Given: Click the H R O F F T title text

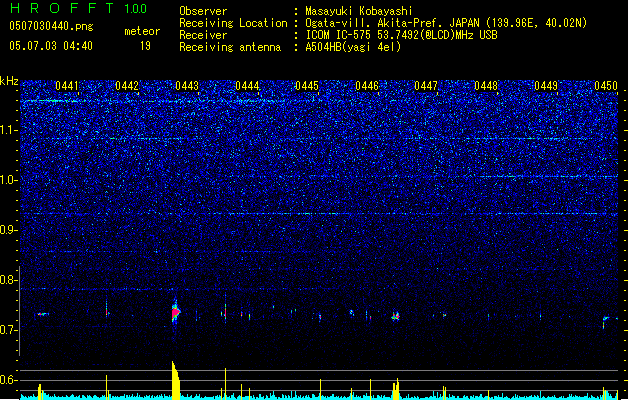Looking at the screenshot, I should 62,8.
